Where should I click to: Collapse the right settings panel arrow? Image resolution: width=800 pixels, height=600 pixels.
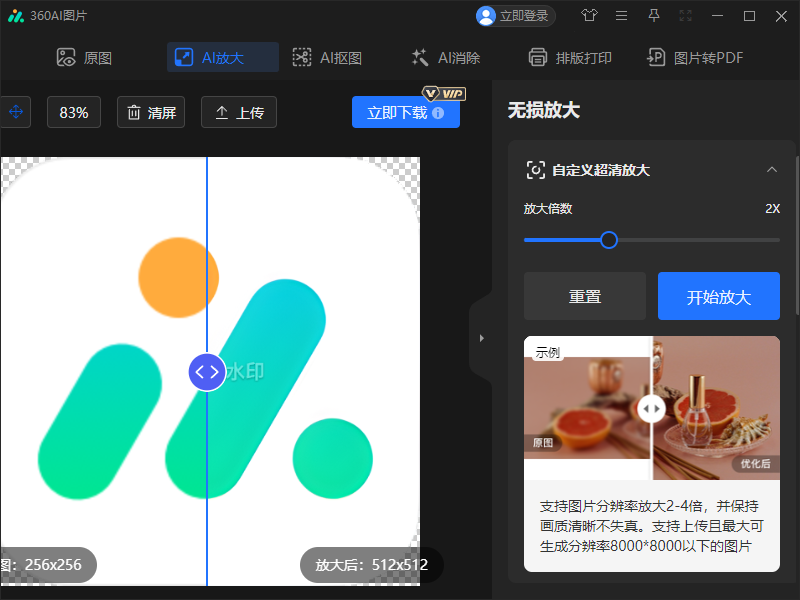tap(483, 337)
